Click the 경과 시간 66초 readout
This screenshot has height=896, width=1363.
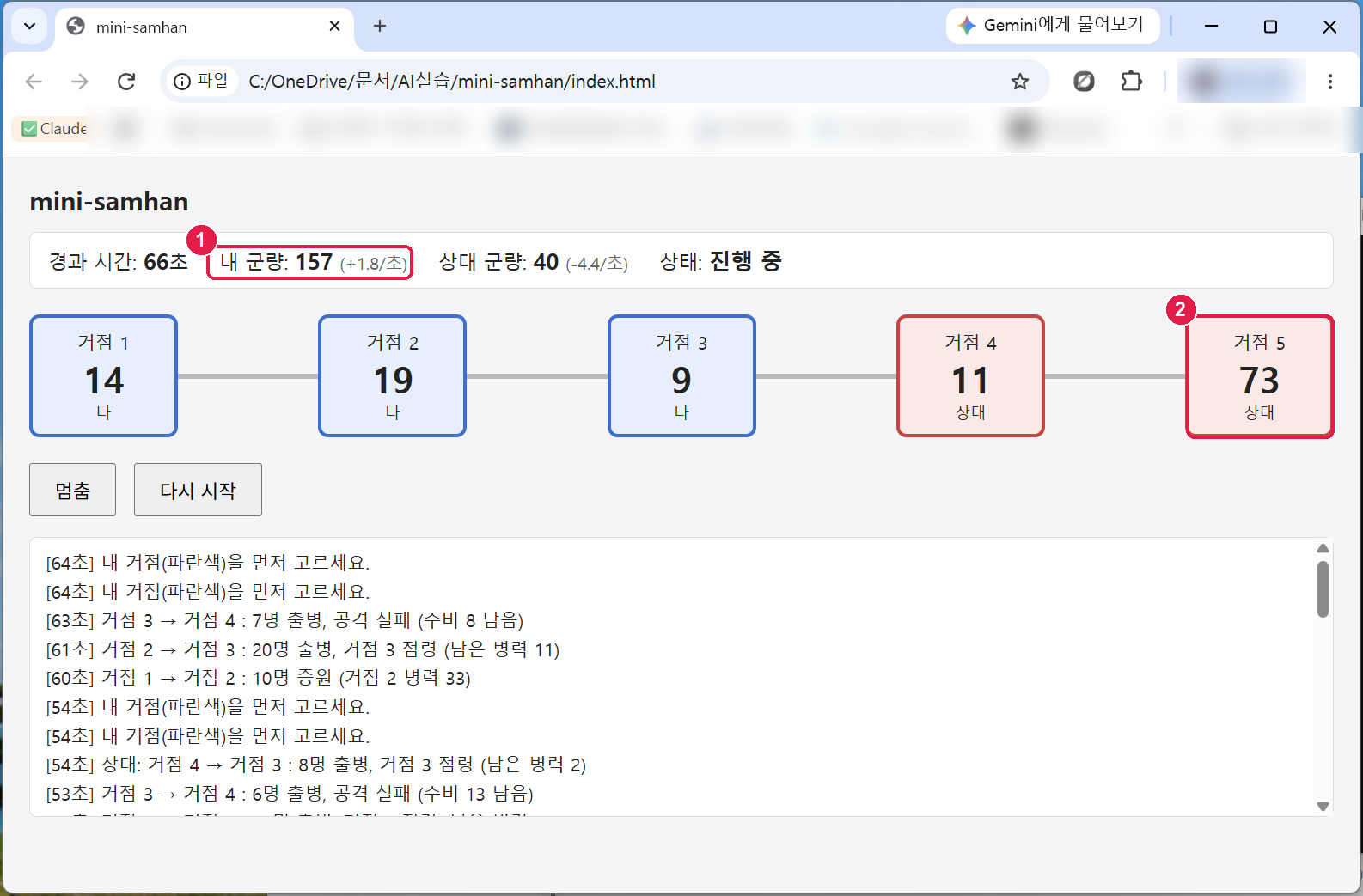pyautogui.click(x=119, y=262)
